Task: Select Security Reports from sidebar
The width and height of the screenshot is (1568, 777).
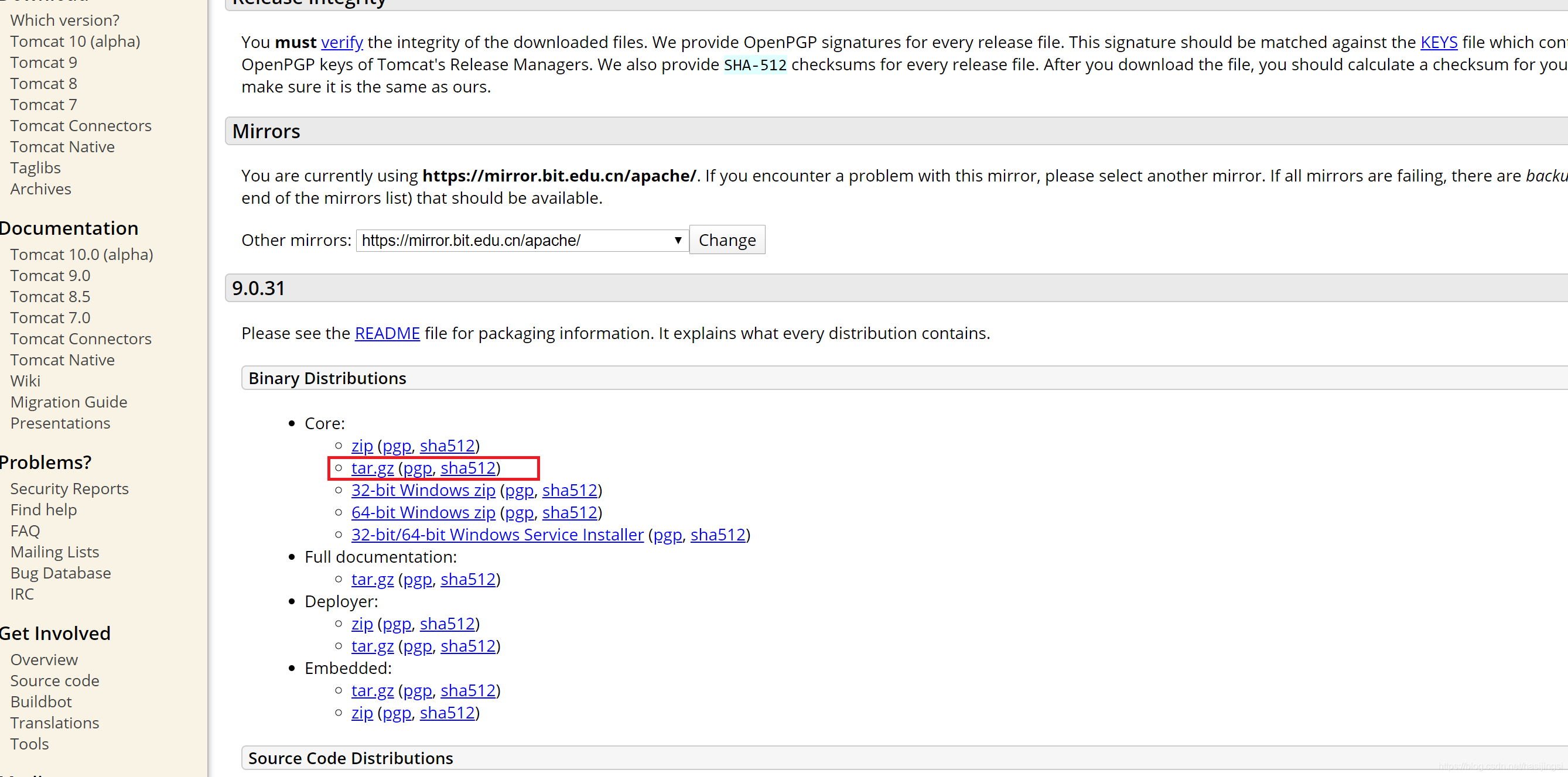Action: (70, 489)
